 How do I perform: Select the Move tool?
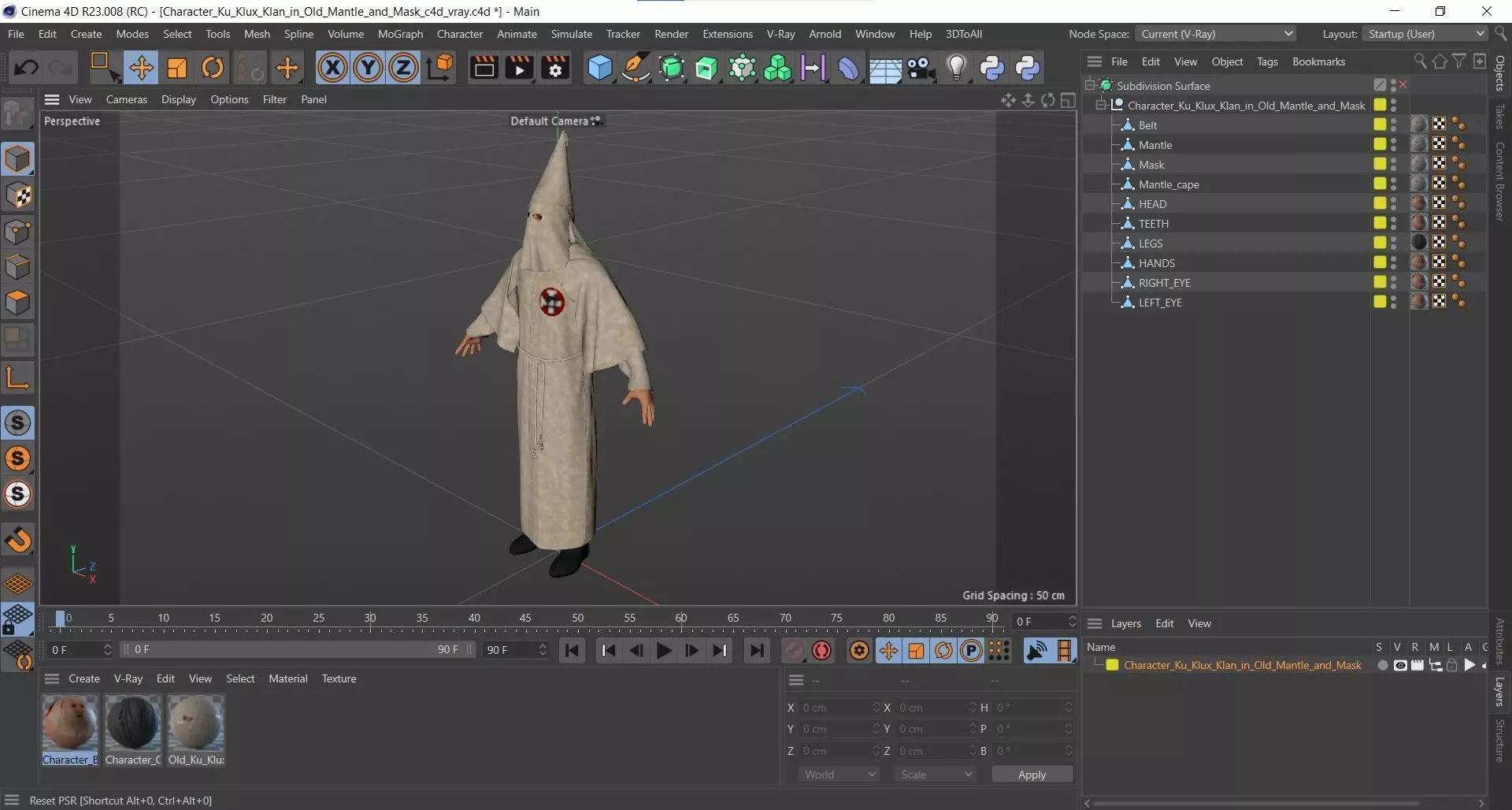[141, 68]
